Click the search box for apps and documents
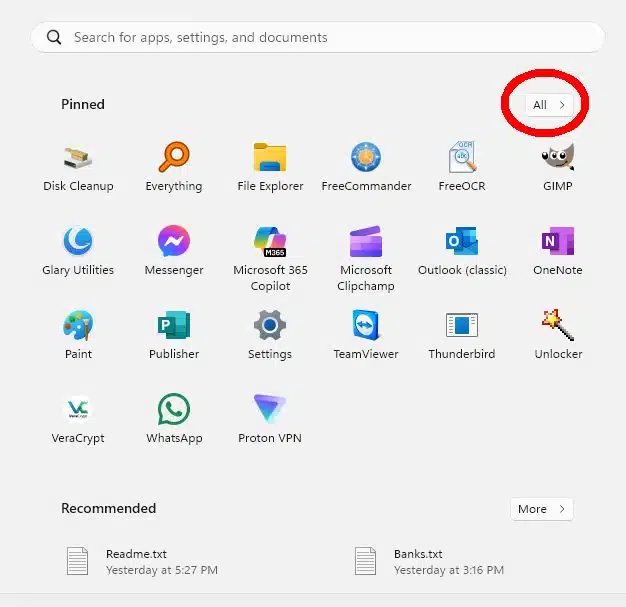The height and width of the screenshot is (607, 626). pyautogui.click(x=318, y=38)
